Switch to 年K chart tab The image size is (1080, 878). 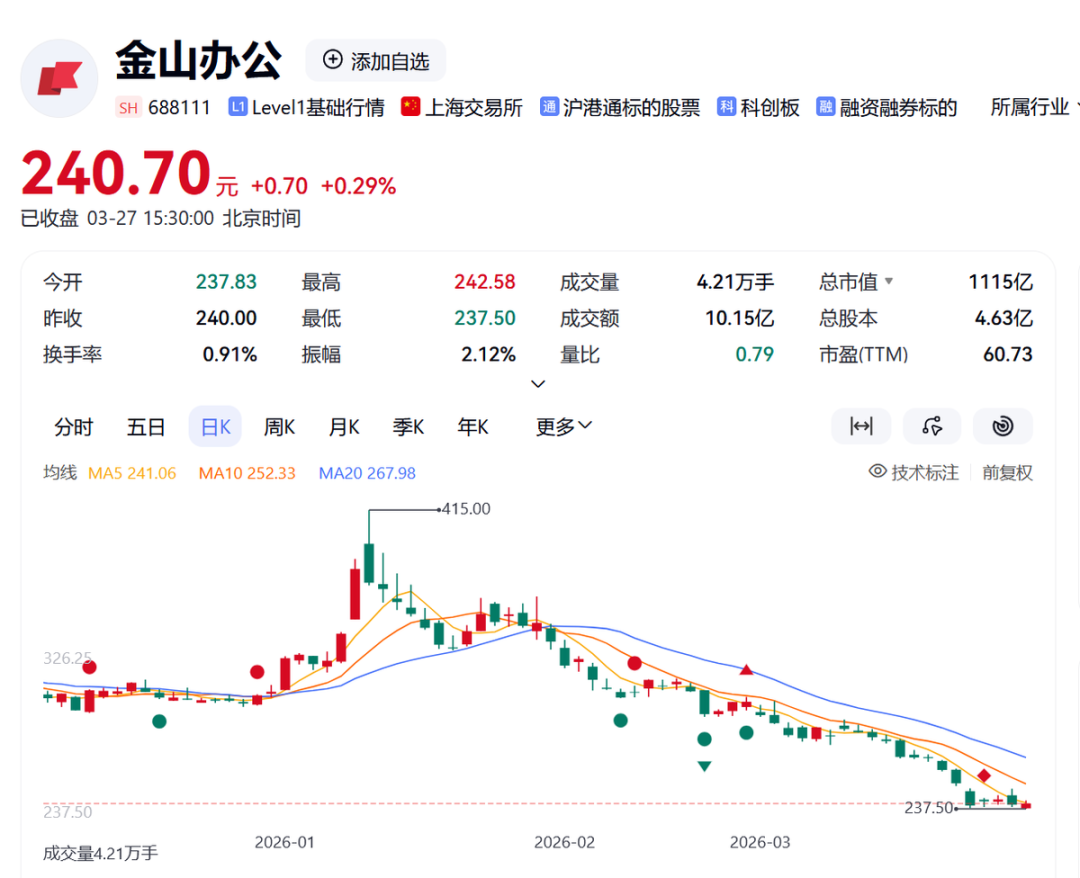[x=473, y=427]
